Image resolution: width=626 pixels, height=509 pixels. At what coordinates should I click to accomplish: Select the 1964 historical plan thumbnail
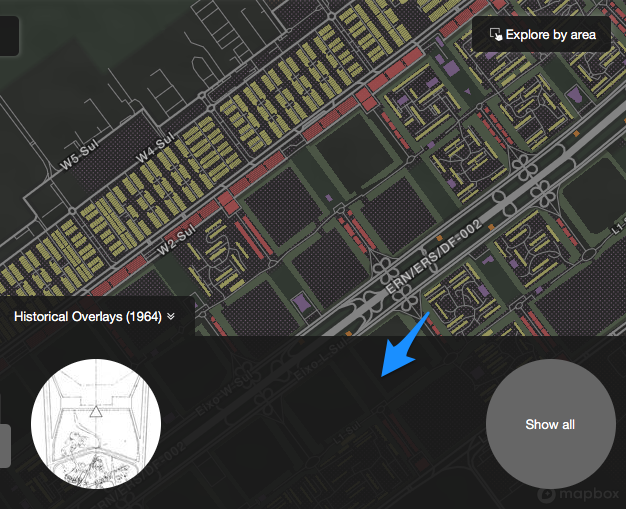96,424
